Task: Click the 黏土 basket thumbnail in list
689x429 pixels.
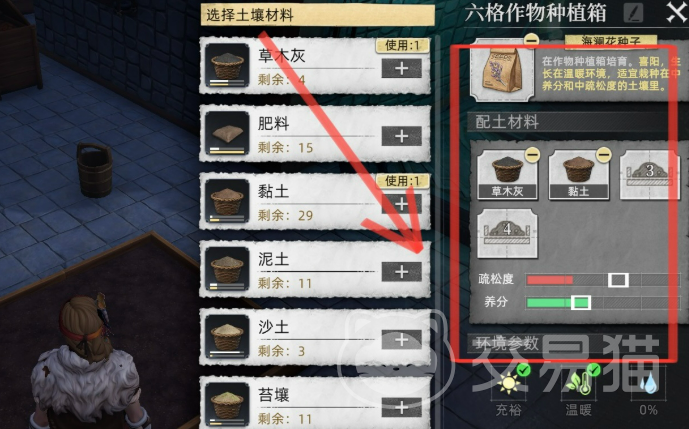Action: click(227, 201)
